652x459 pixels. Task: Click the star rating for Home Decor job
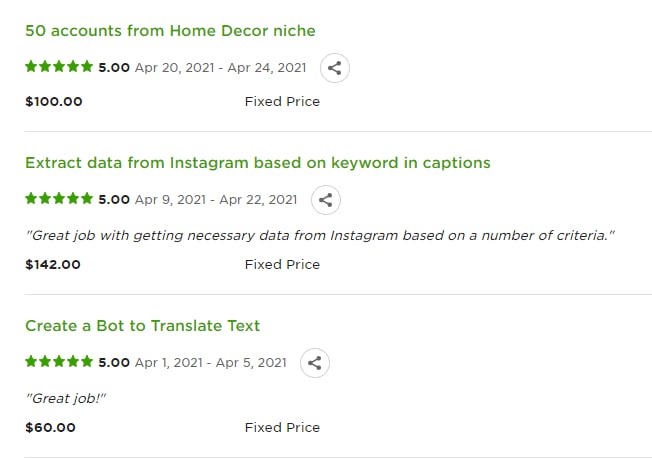(x=59, y=67)
